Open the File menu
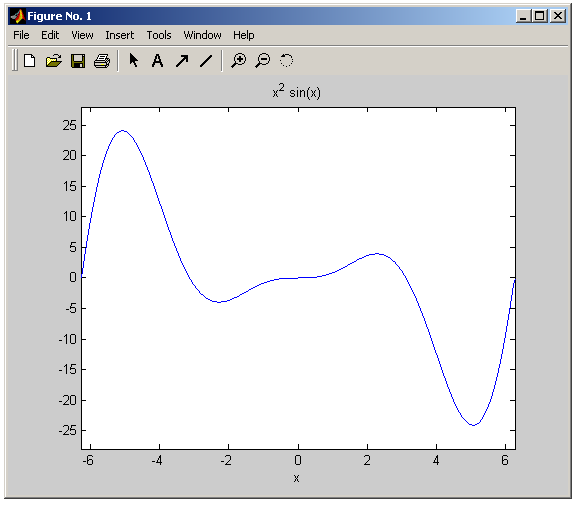Screen dimensions: 577x505 click(21, 35)
